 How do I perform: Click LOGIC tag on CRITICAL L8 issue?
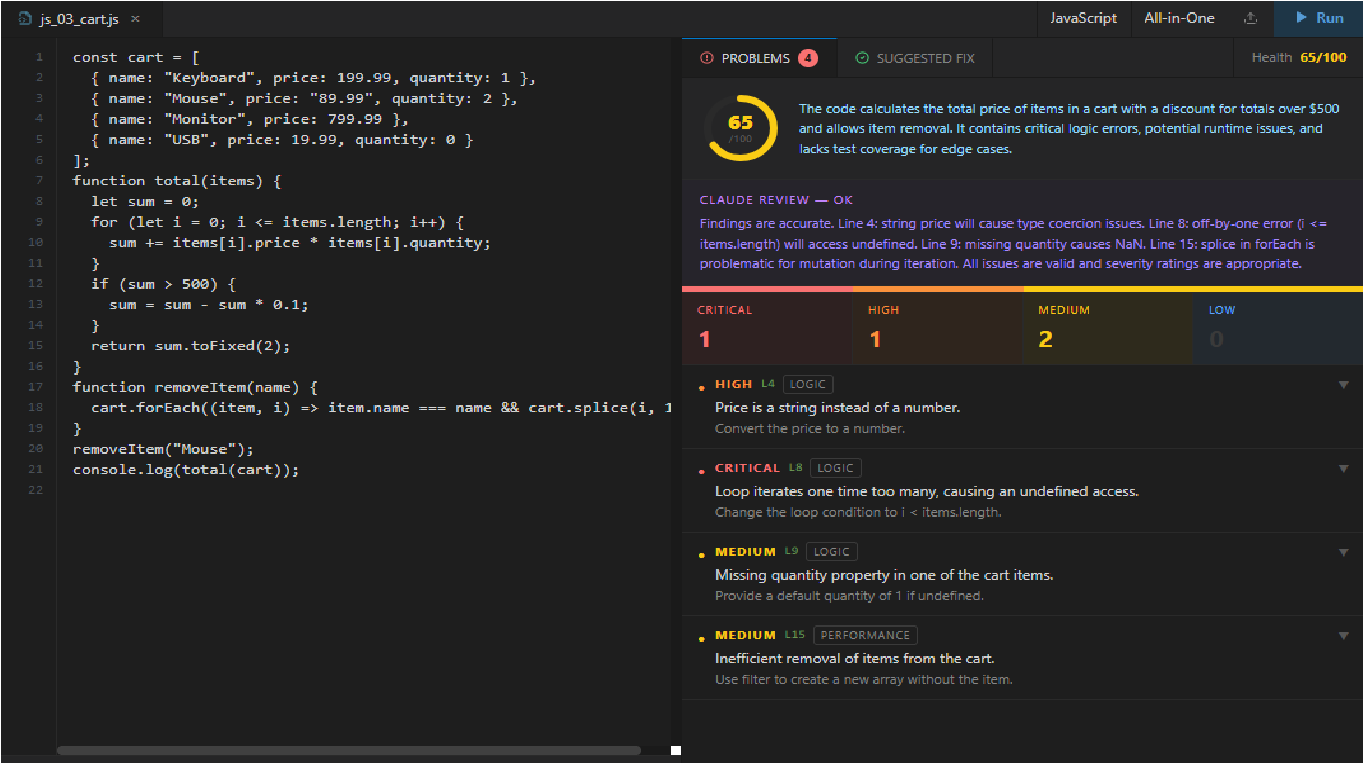click(x=836, y=468)
